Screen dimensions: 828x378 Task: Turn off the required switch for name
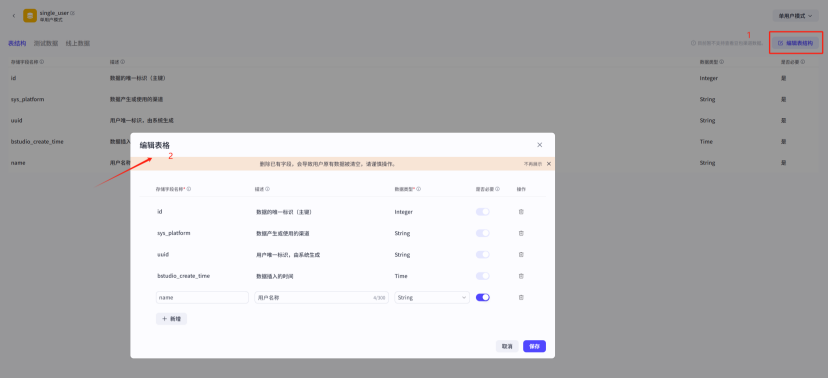pos(483,298)
